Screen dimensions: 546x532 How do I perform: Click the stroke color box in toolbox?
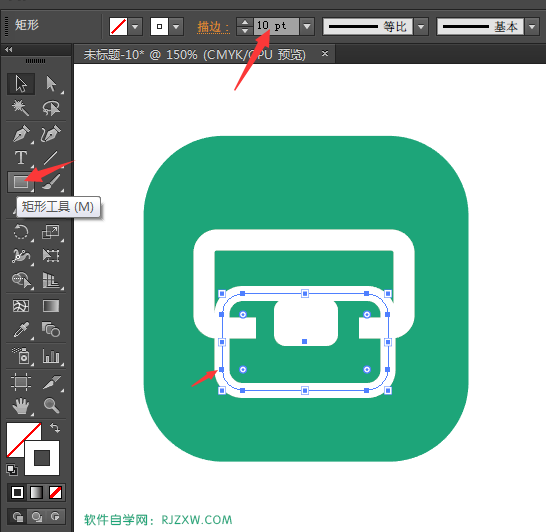point(42,458)
